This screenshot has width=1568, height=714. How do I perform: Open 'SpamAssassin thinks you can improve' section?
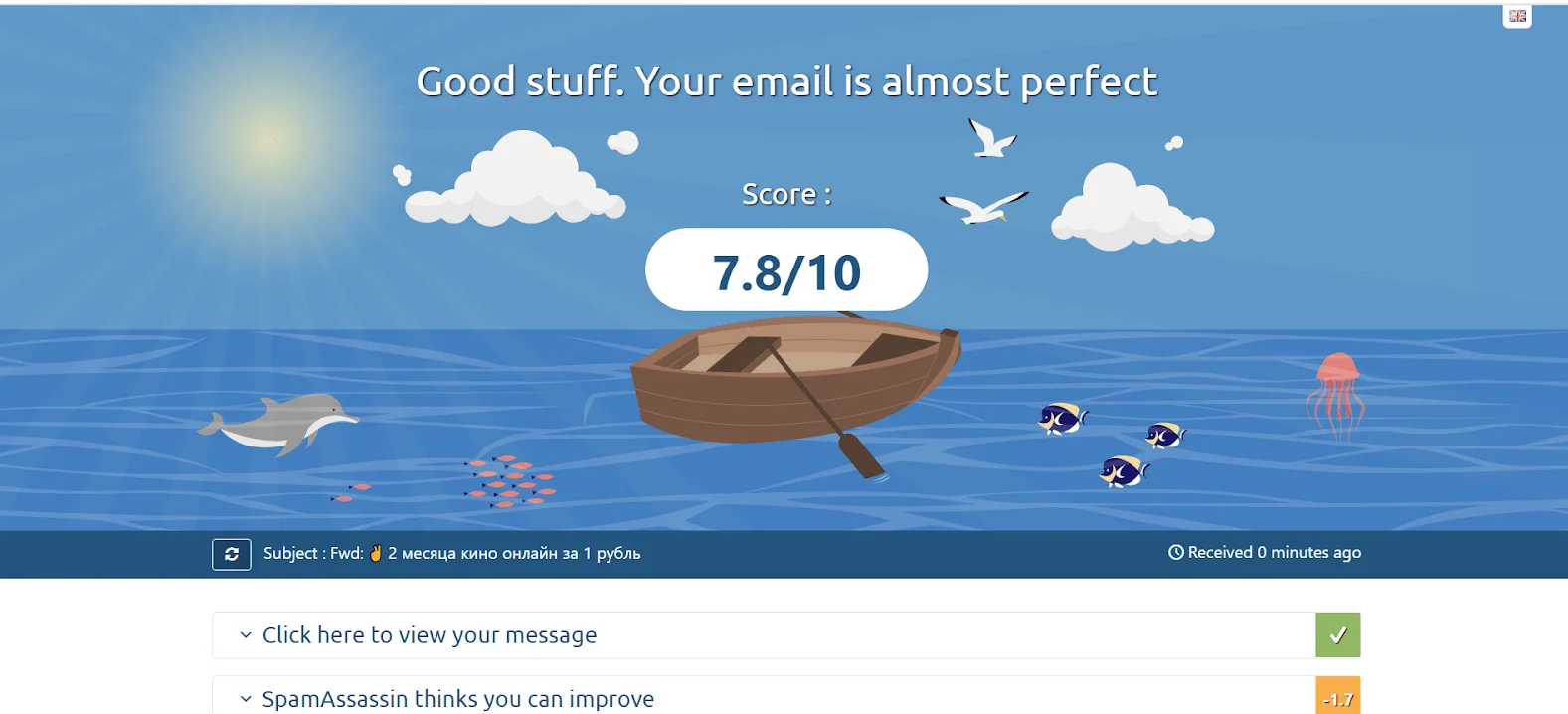(458, 699)
